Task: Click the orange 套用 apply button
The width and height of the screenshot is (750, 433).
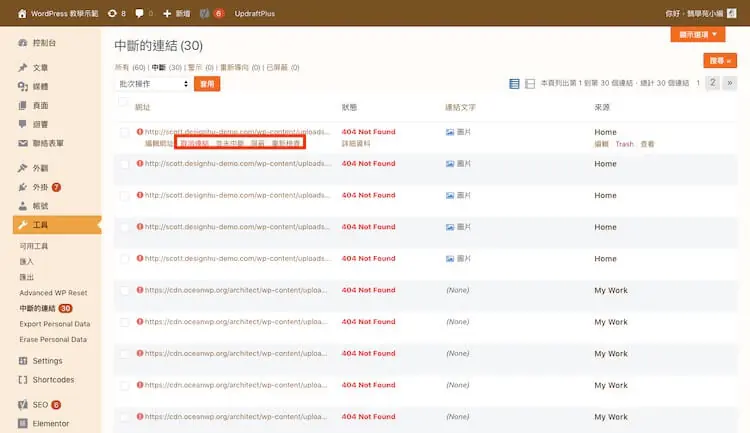Action: point(207,84)
